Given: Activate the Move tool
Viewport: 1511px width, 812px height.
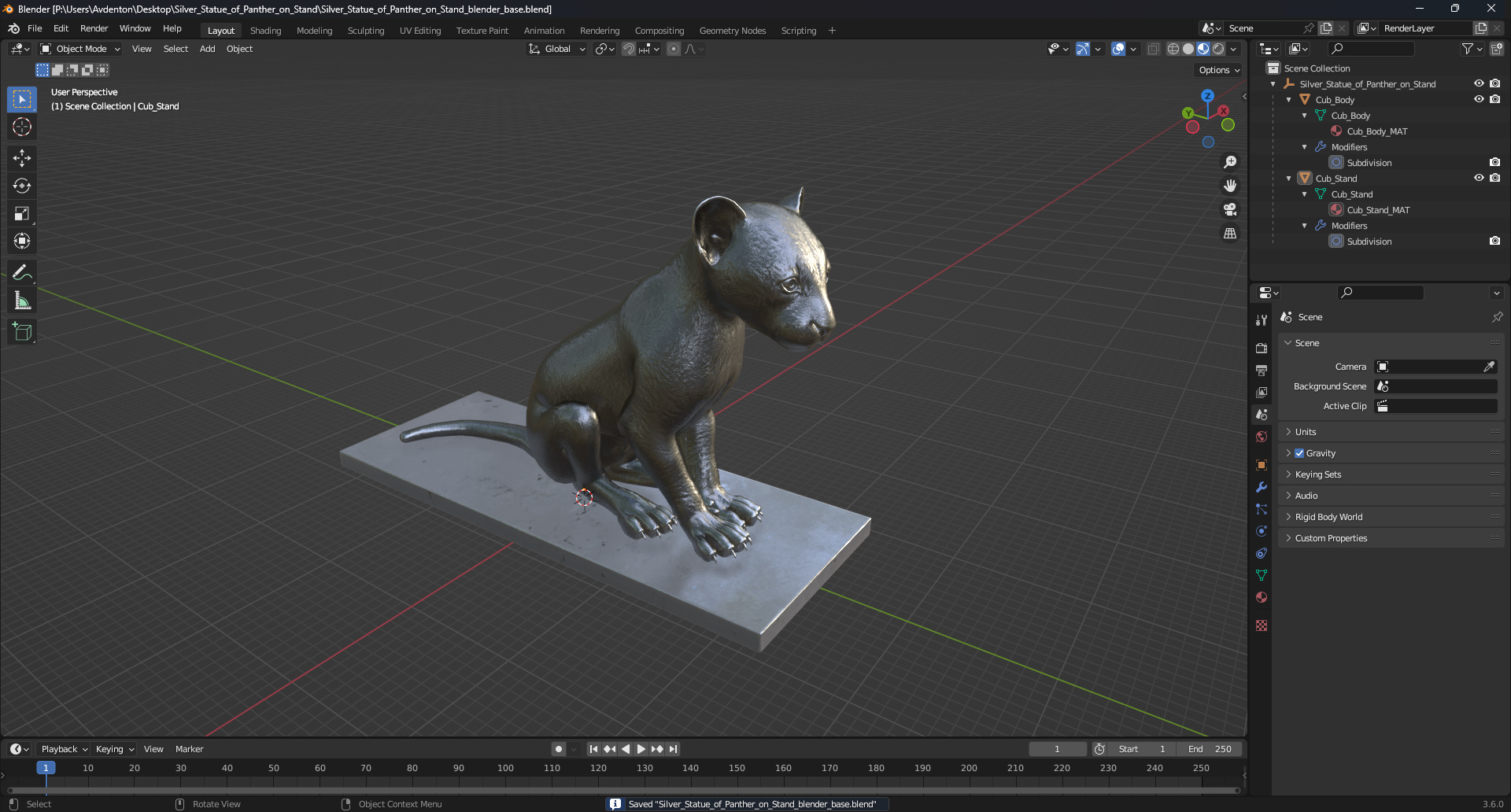Looking at the screenshot, I should click(22, 158).
